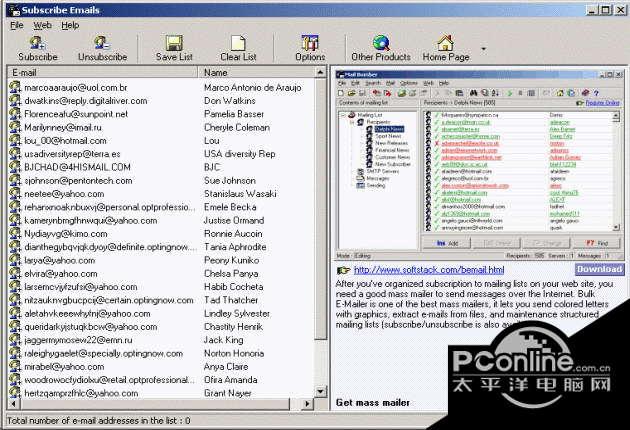
Task: Click the Subscribe toolbar icon
Action: [x=38, y=43]
